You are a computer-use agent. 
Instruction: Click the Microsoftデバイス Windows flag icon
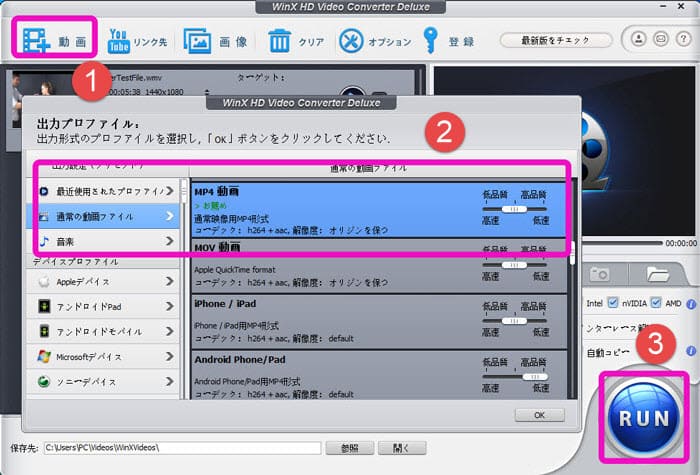click(44, 356)
